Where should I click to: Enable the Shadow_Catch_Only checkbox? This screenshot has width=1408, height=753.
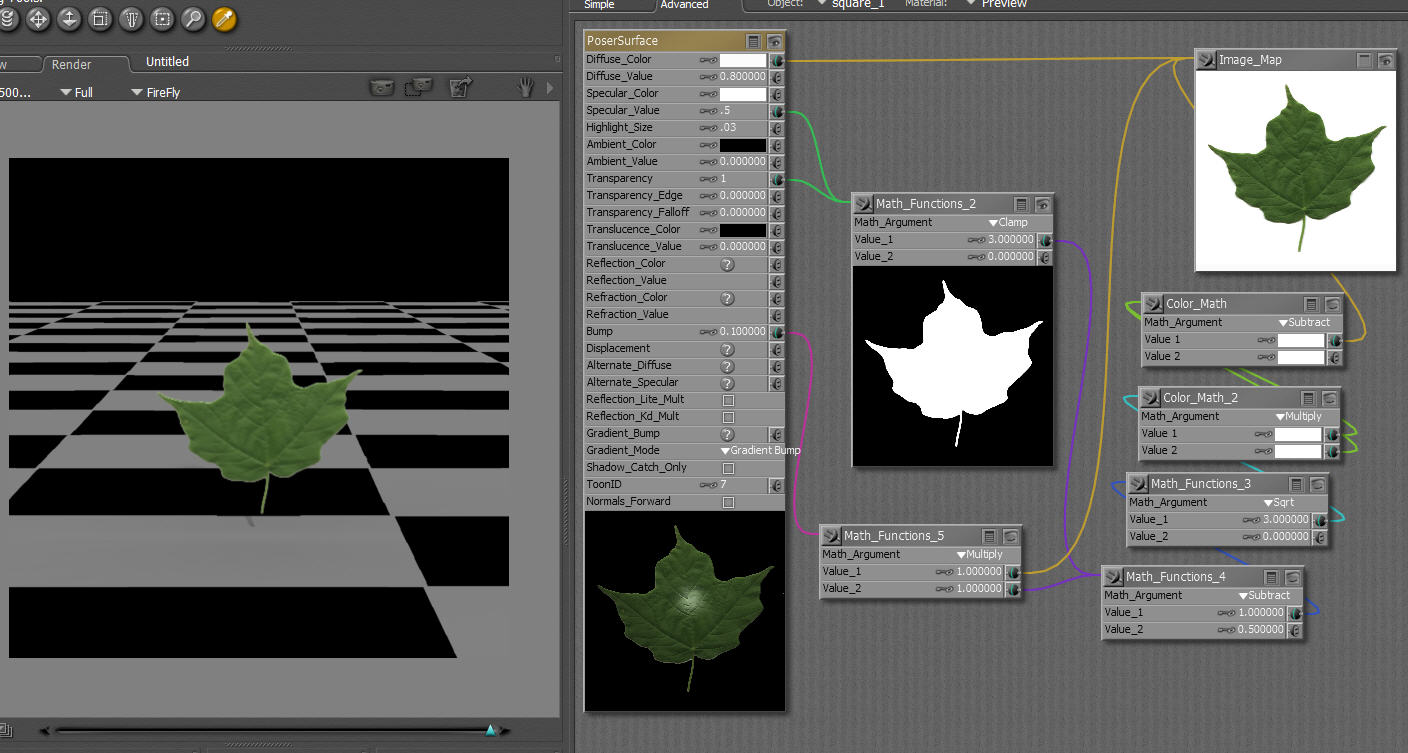point(728,468)
